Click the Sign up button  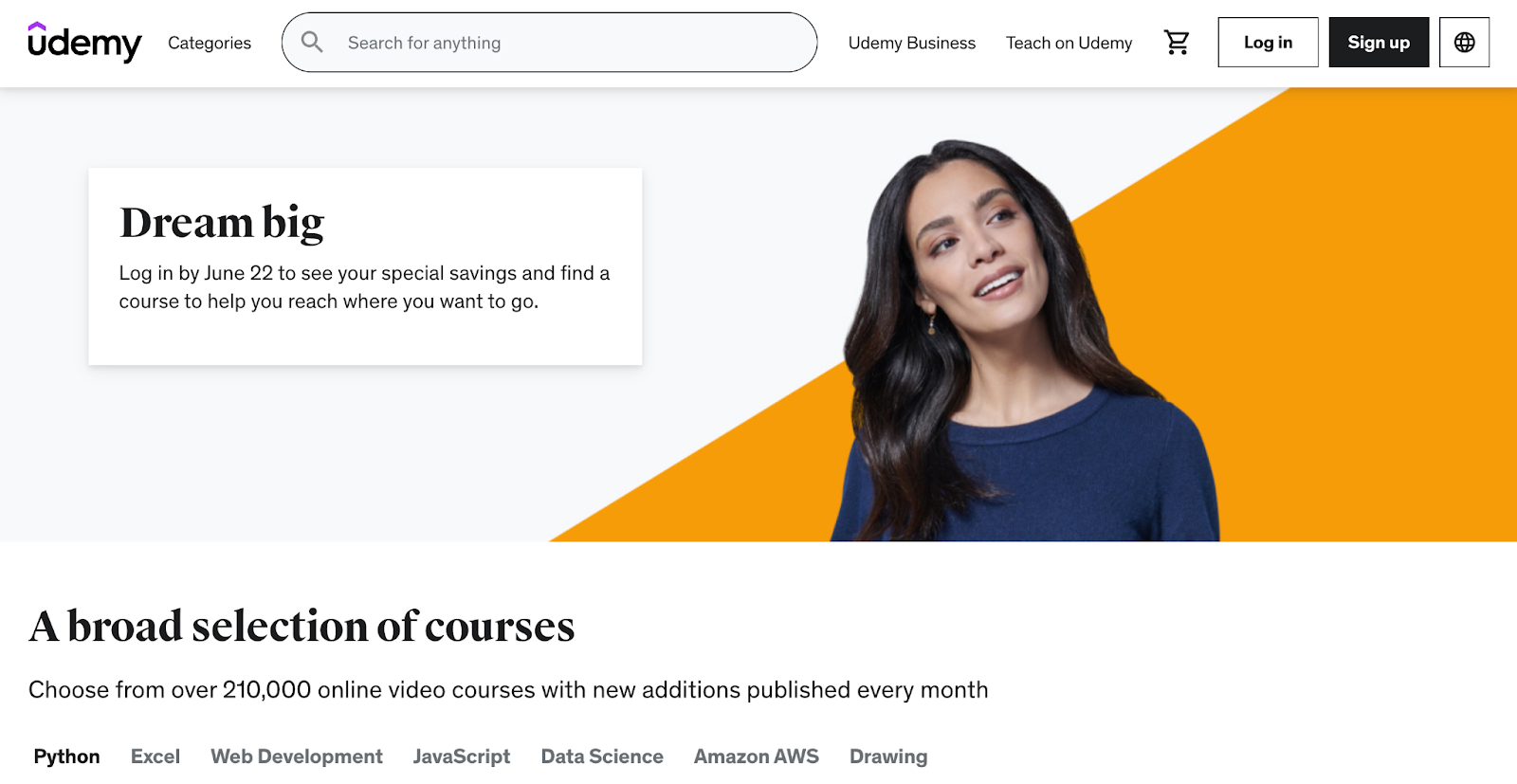tap(1379, 43)
